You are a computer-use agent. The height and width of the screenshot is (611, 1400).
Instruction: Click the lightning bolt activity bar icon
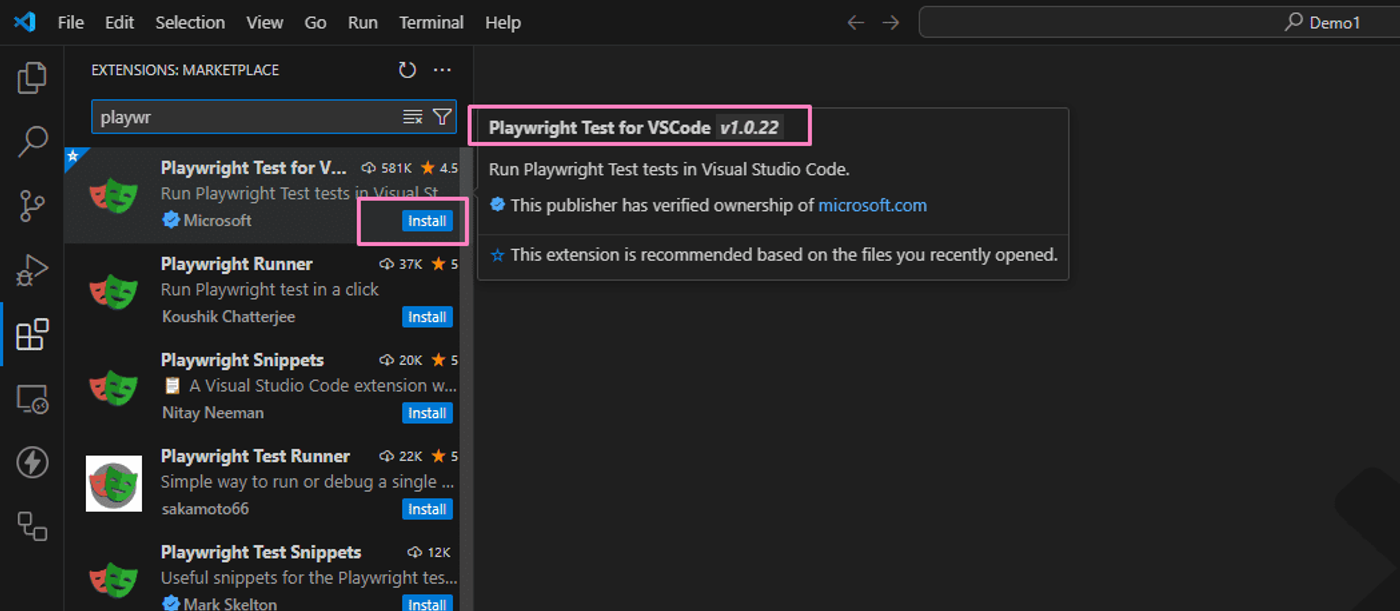coord(32,462)
